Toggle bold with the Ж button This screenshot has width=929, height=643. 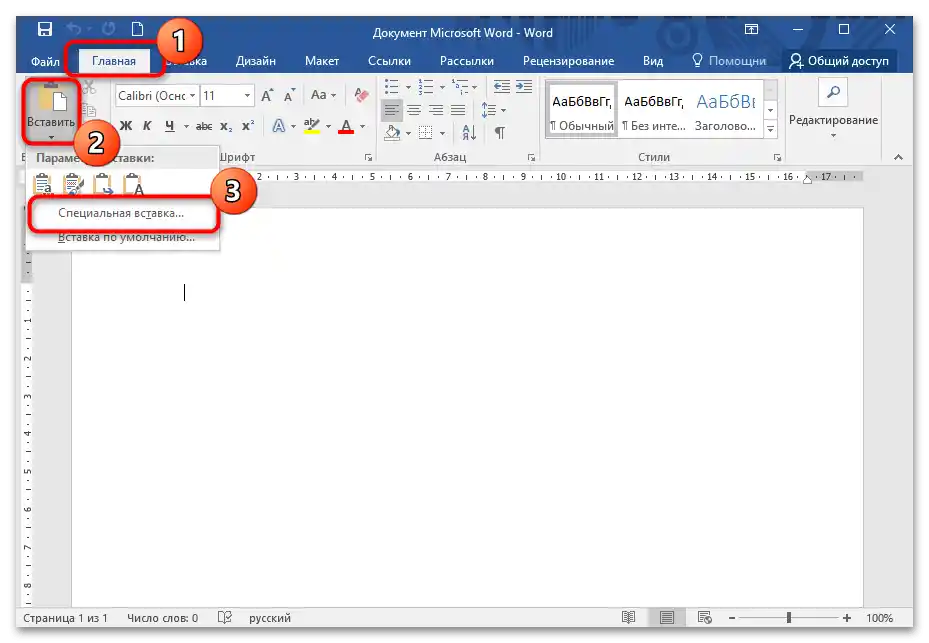tap(126, 126)
